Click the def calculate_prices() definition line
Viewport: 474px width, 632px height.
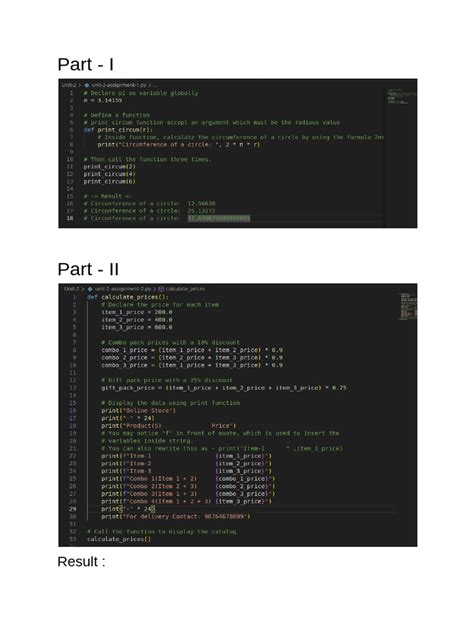point(128,297)
